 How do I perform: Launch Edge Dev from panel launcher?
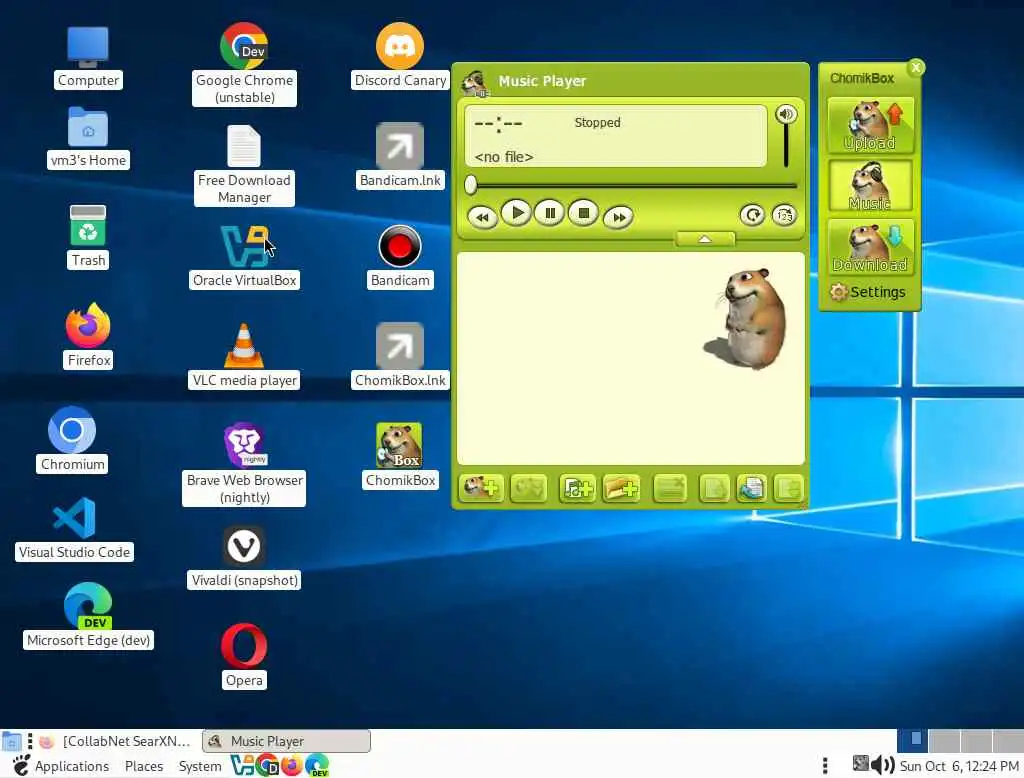(317, 765)
